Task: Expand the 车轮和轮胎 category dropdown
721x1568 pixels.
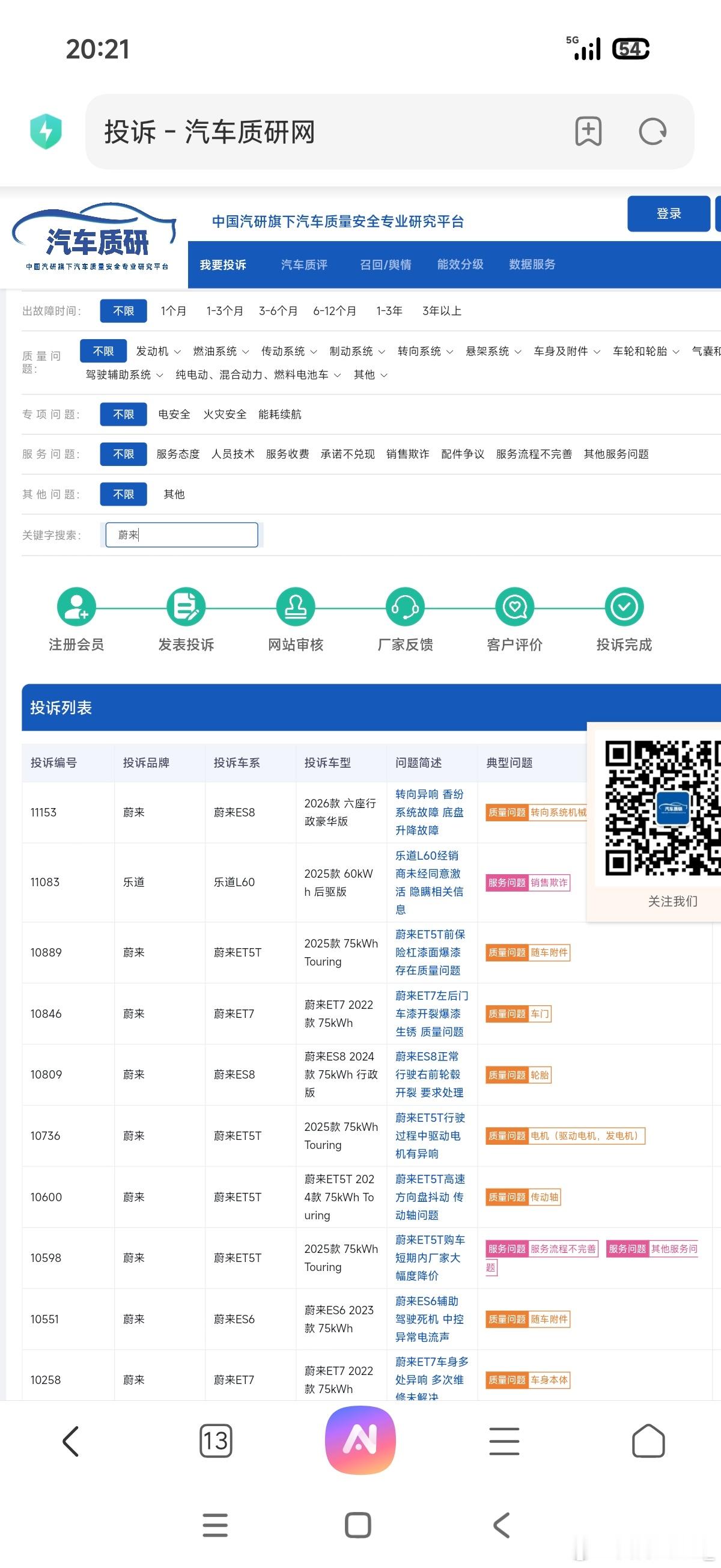Action: [646, 351]
